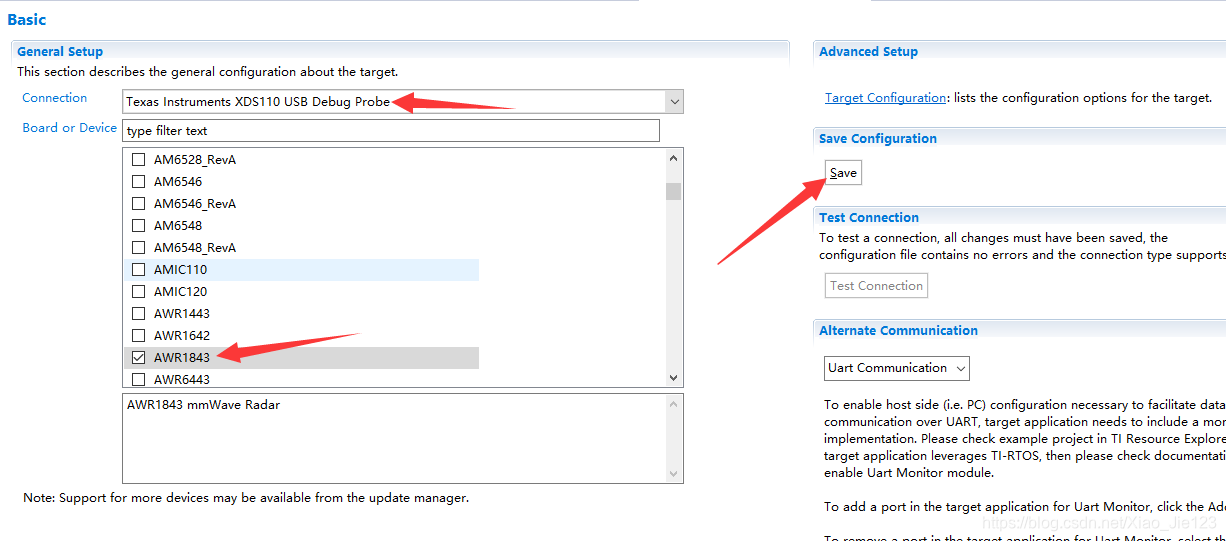Click the Test Connection section header
The width and height of the screenshot is (1226, 541).
coord(869,218)
